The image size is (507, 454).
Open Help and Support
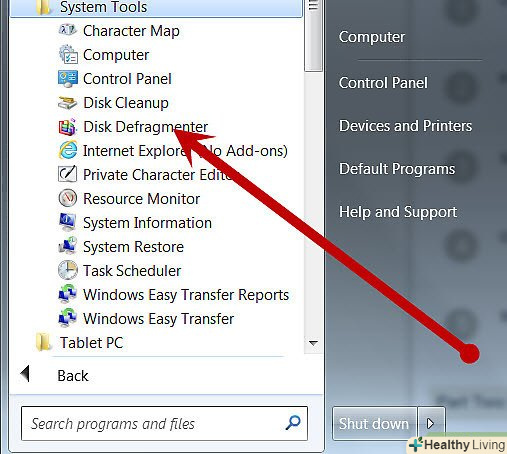(x=398, y=212)
